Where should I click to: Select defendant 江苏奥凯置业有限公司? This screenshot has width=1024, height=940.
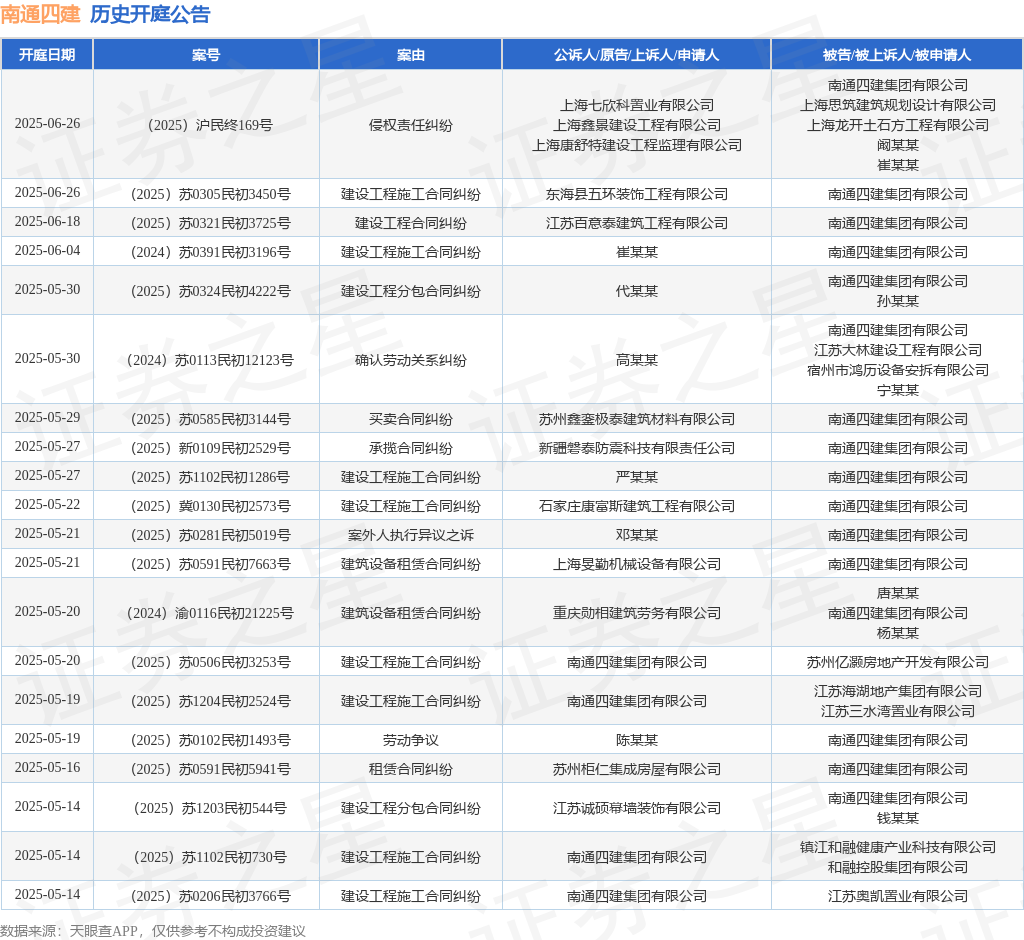click(x=898, y=896)
